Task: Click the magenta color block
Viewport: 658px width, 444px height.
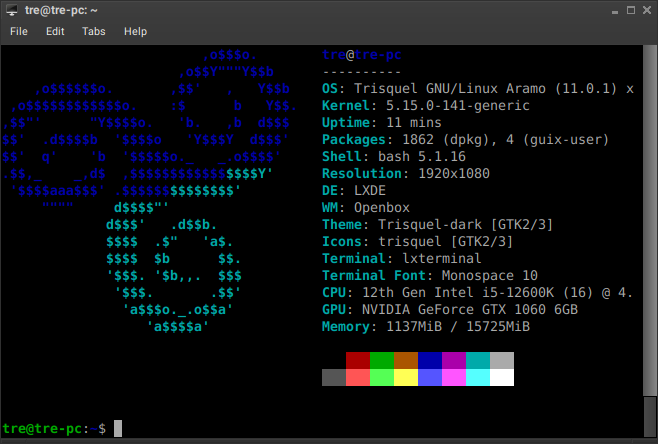Action: pos(454,377)
